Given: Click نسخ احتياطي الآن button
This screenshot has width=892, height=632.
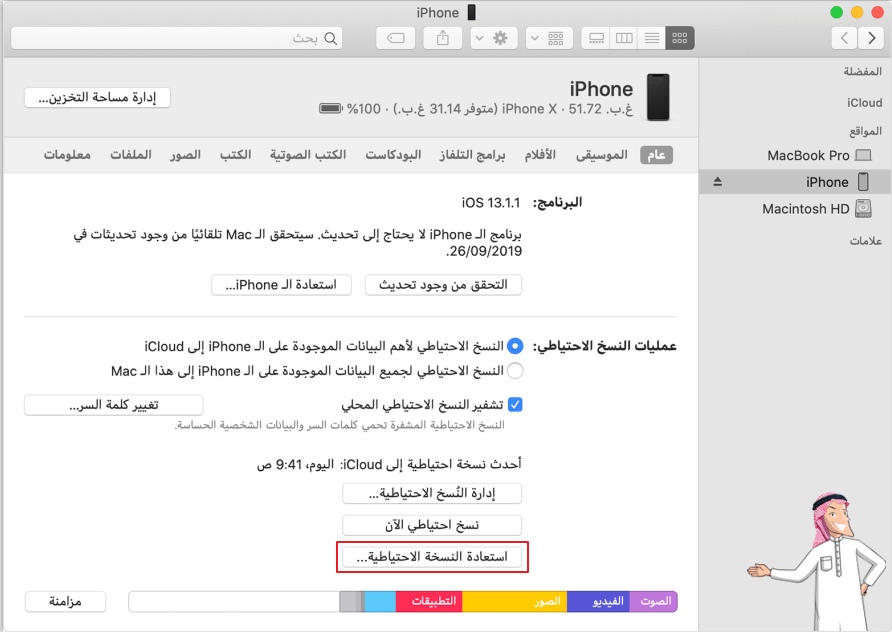Looking at the screenshot, I should [x=432, y=525].
